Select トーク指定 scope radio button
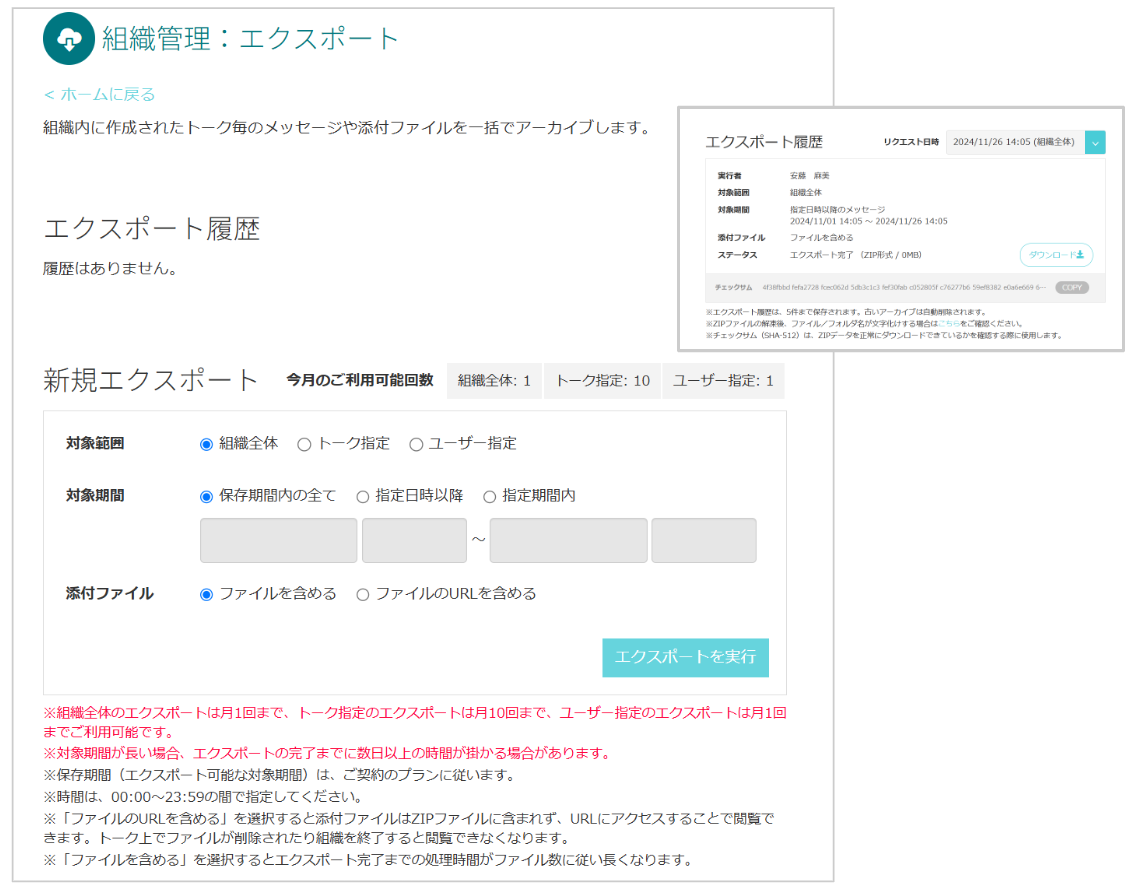Screen dimensions: 1140x894 click(304, 444)
